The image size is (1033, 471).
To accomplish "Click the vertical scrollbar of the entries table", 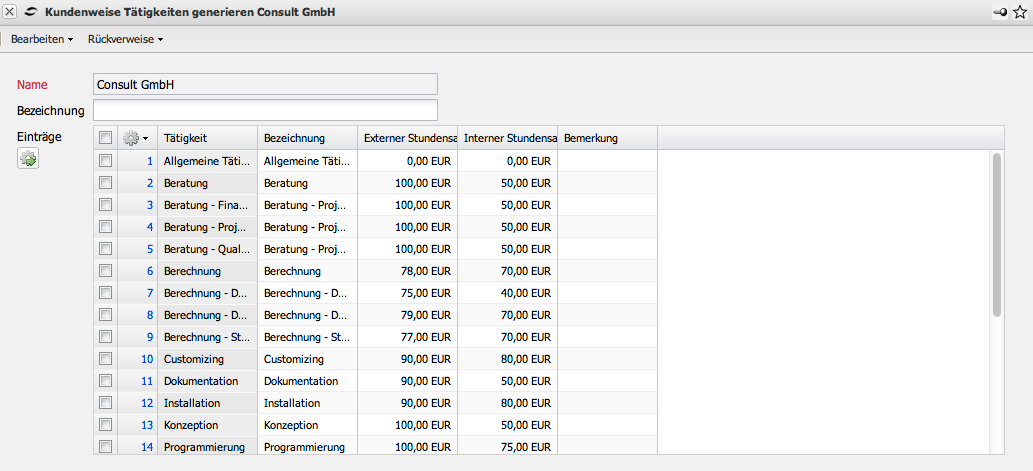I will [996, 235].
